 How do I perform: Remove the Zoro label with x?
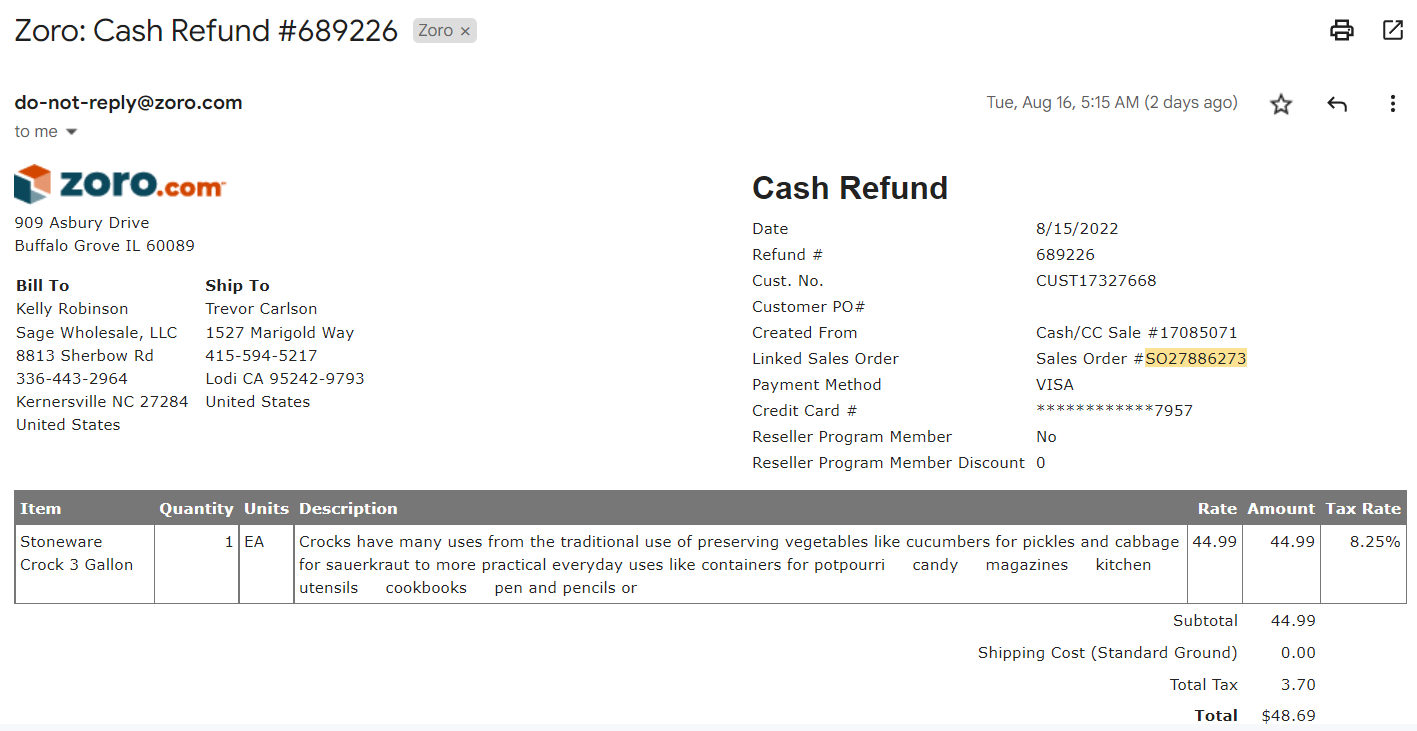coord(465,31)
